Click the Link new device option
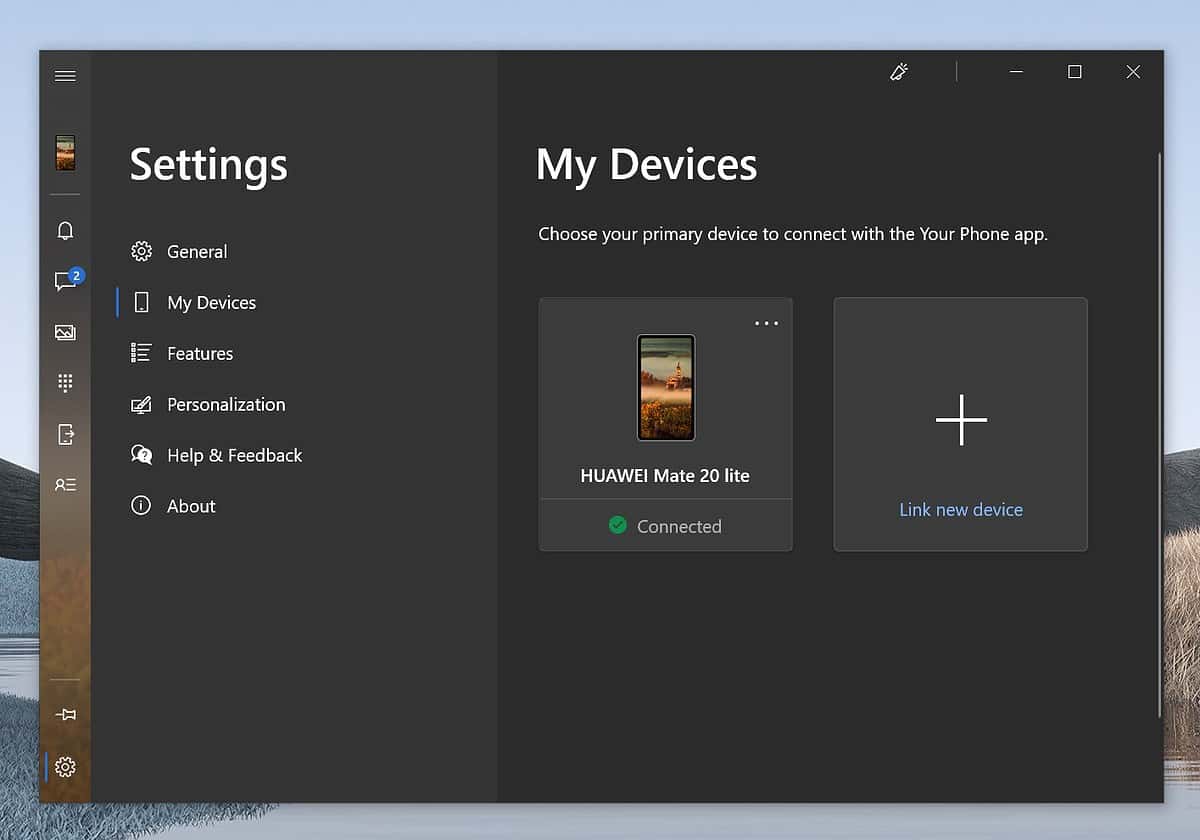 click(960, 424)
